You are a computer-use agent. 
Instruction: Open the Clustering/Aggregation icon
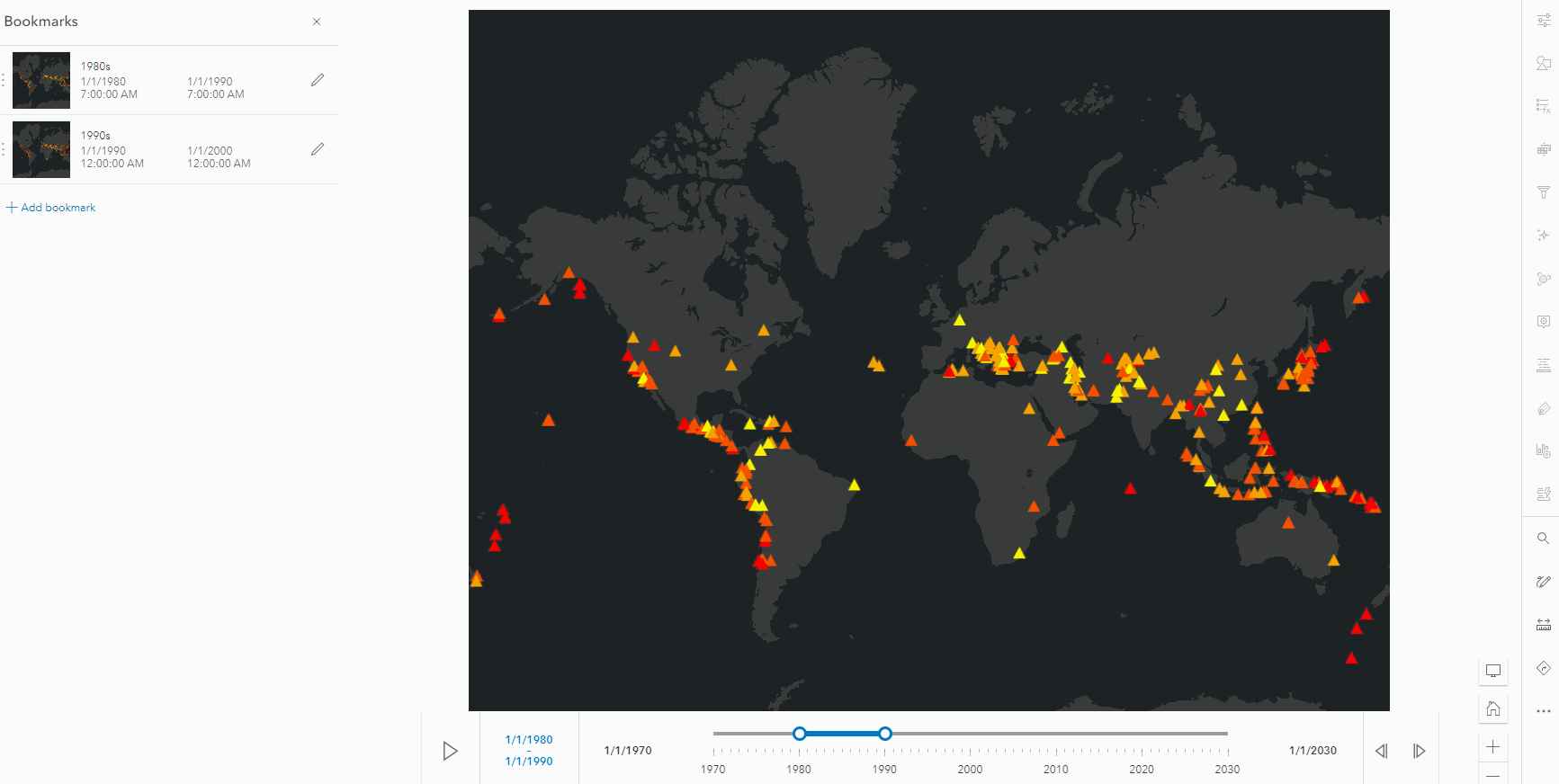(x=1543, y=279)
